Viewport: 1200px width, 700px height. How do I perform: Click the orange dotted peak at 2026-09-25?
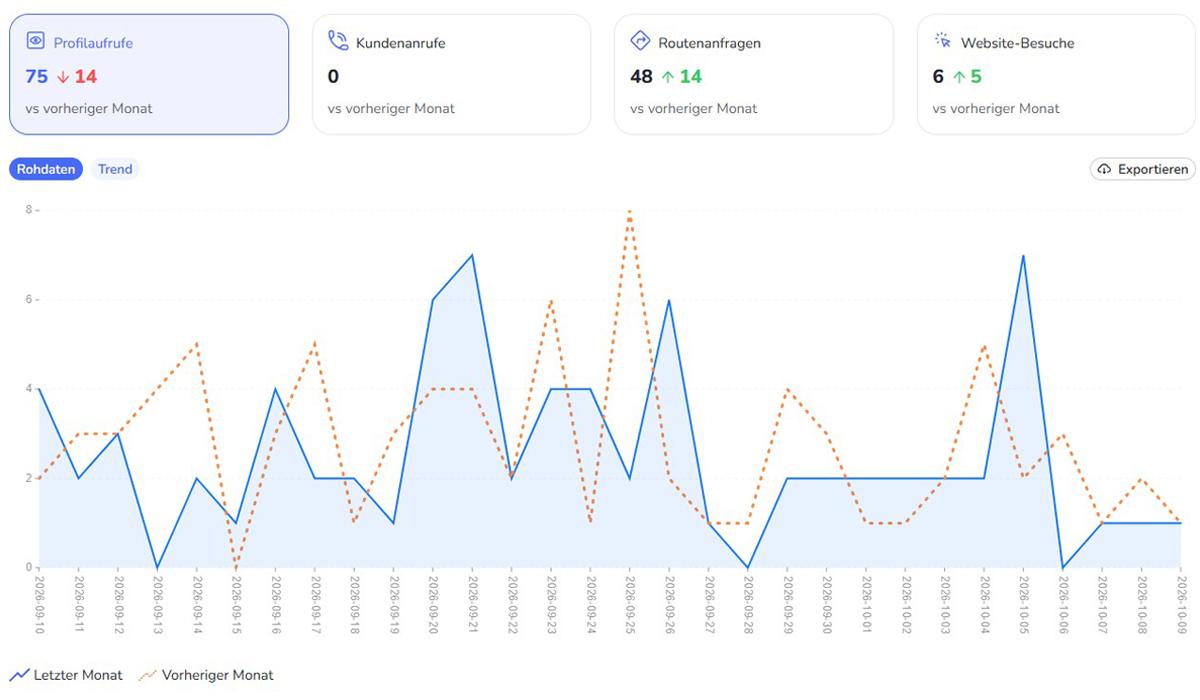click(x=629, y=211)
